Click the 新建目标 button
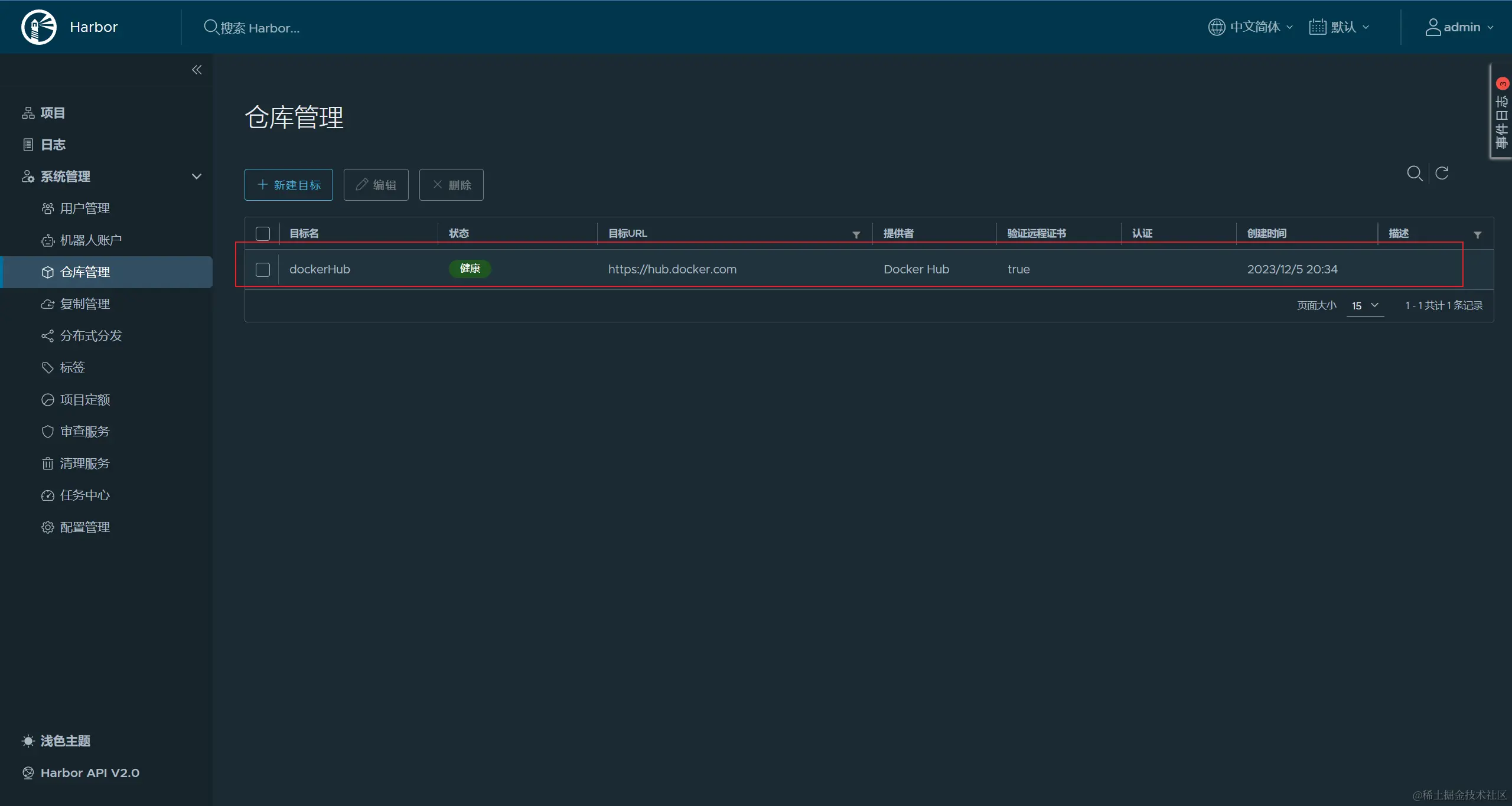Viewport: 1512px width, 806px height. 289,185
